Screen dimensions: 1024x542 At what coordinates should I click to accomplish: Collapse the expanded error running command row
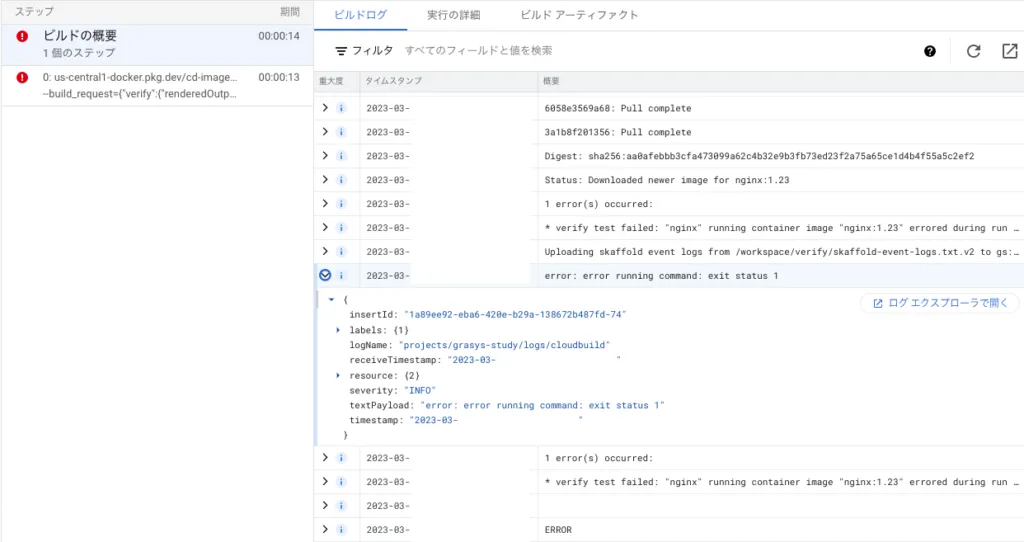click(325, 276)
